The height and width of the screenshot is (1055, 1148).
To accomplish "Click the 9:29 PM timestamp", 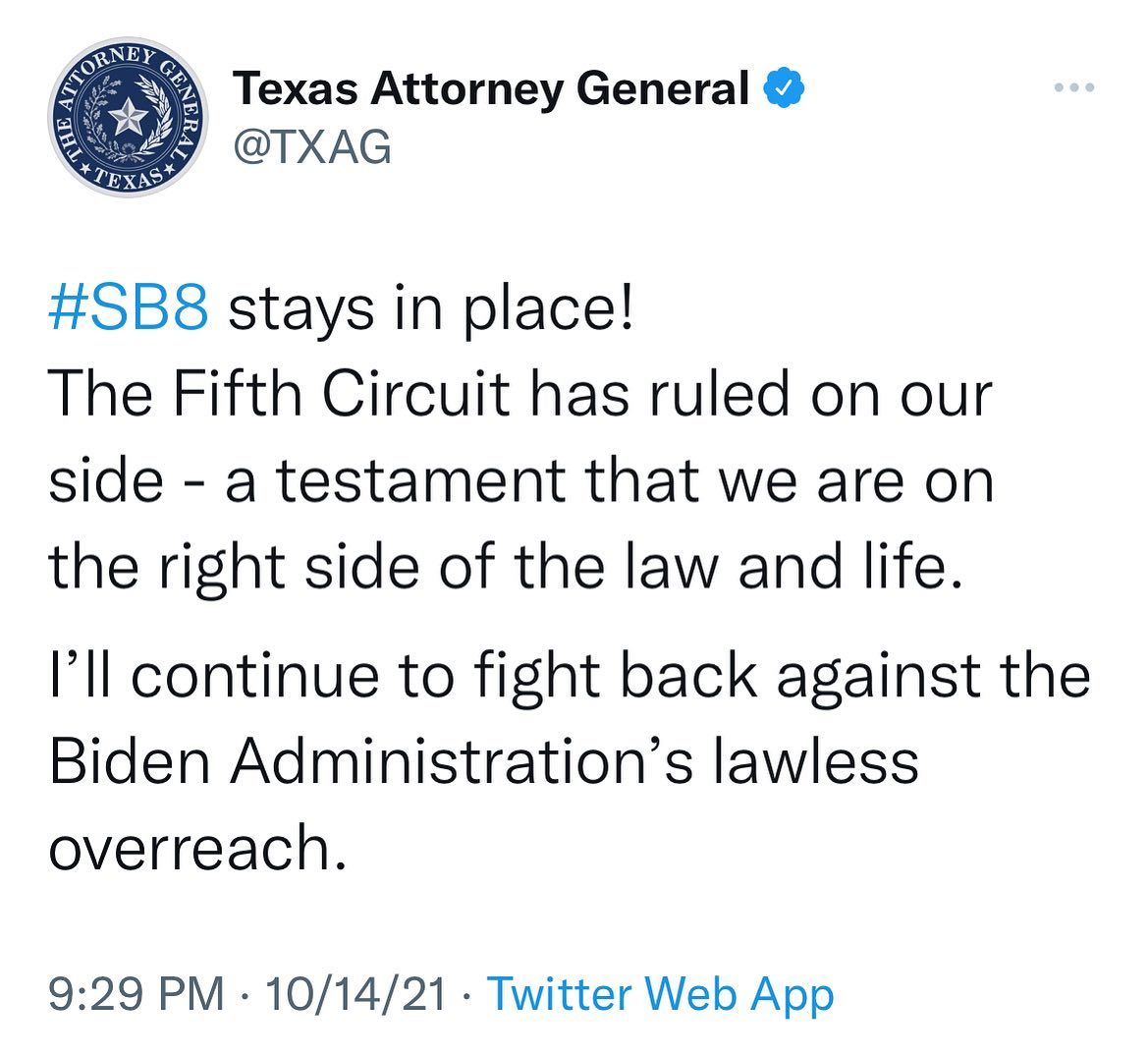I will (137, 994).
